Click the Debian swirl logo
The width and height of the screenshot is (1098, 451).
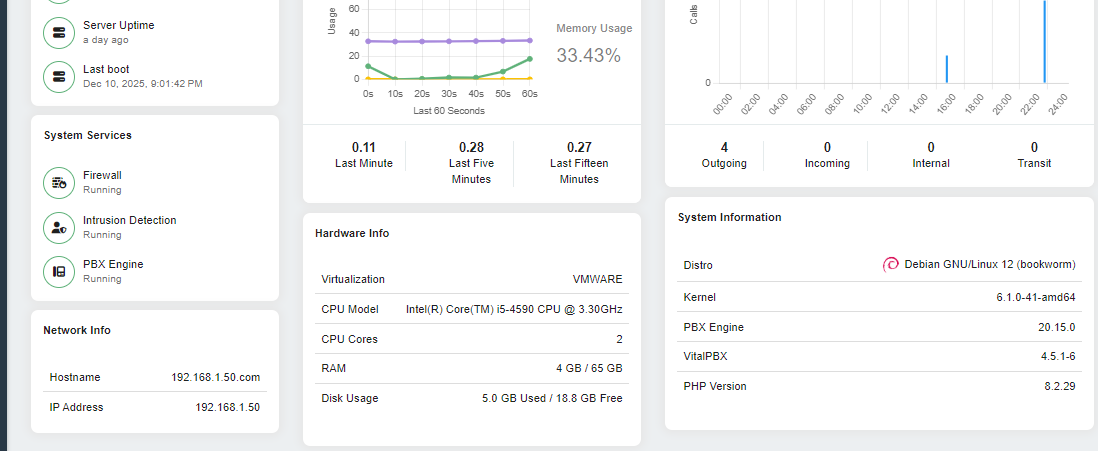(x=890, y=265)
